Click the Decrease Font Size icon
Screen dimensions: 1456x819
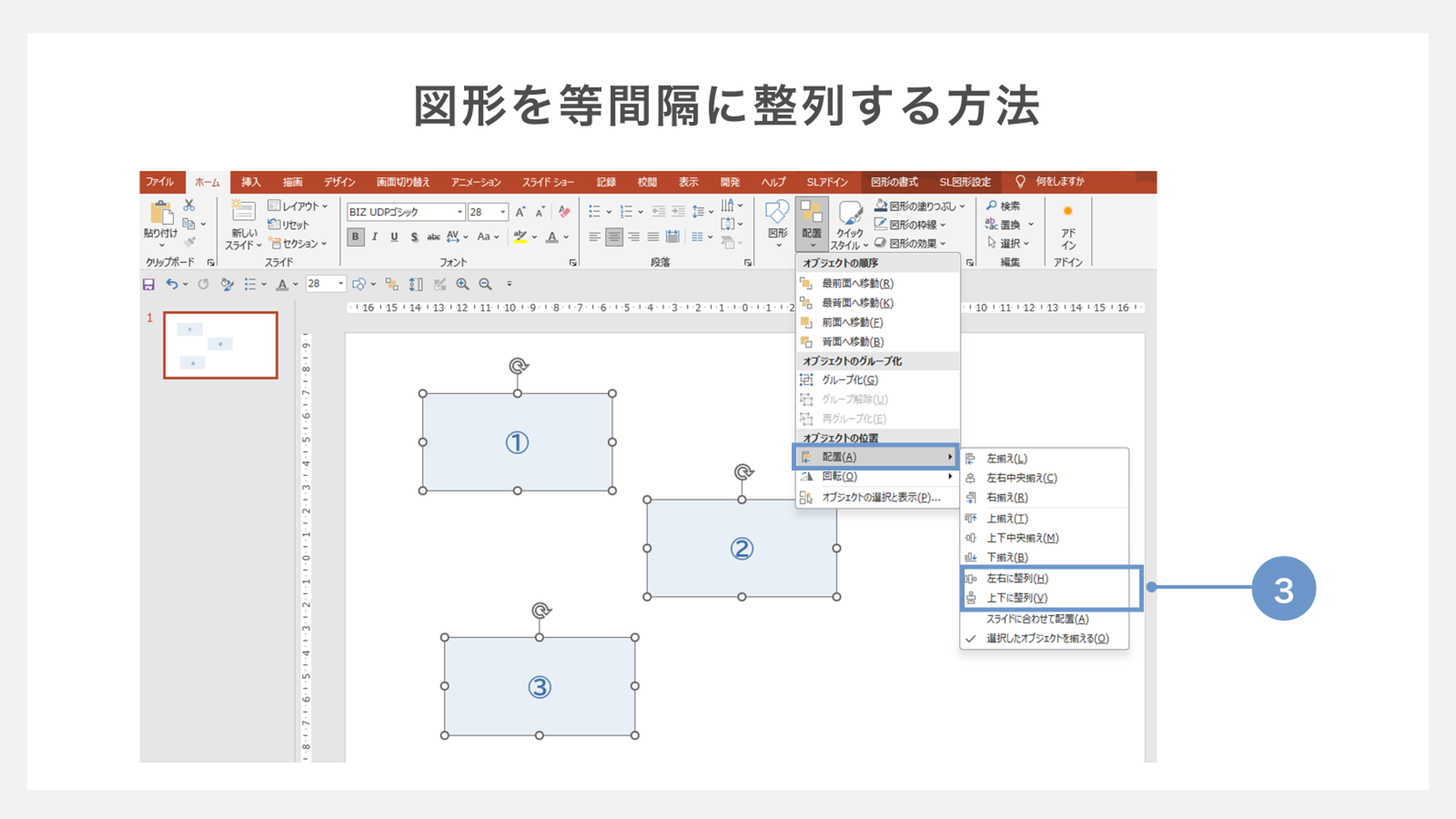click(540, 212)
